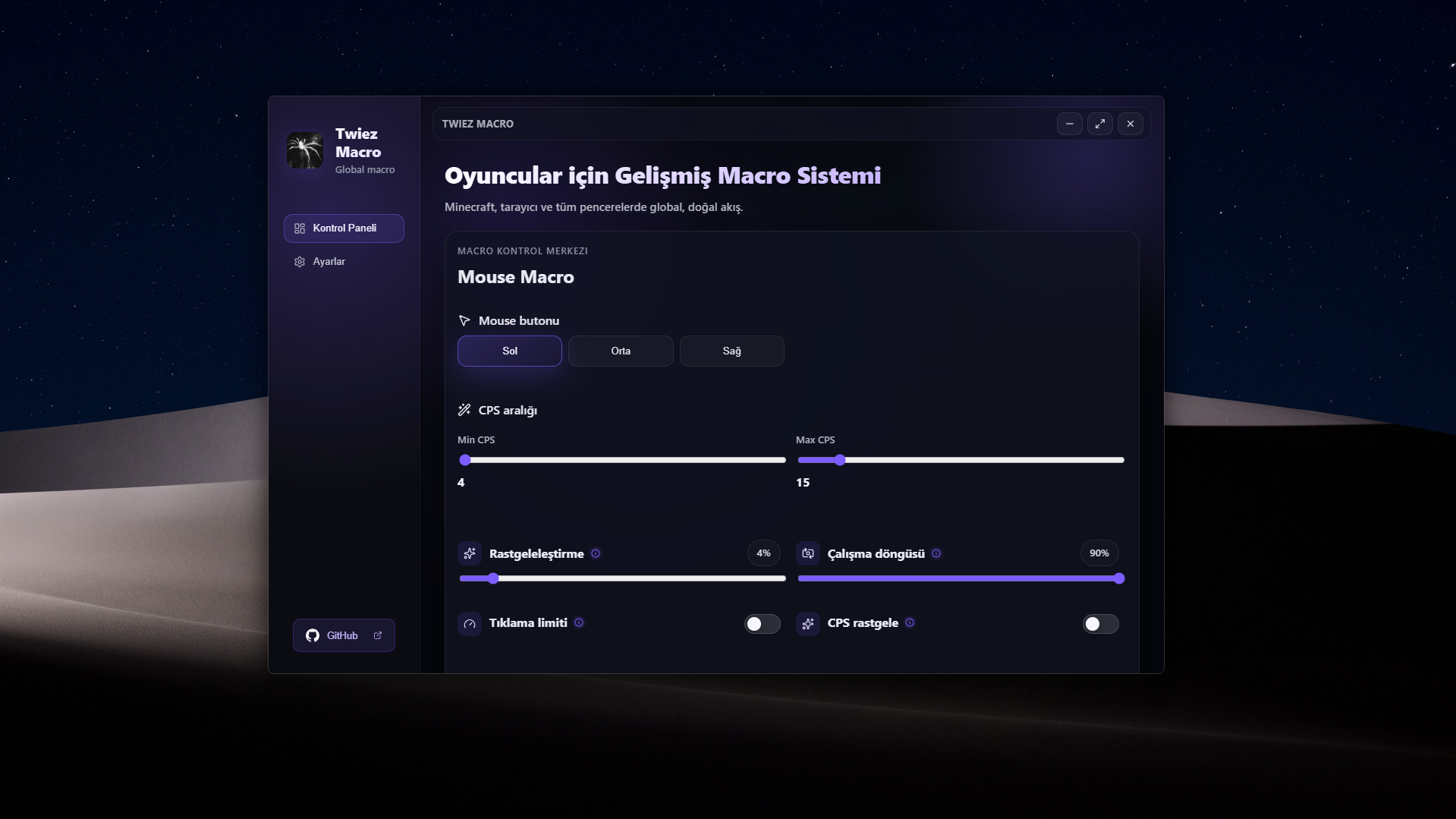Screen dimensions: 1456x819
Task: Close the Twiez Macro window
Action: point(1131,124)
